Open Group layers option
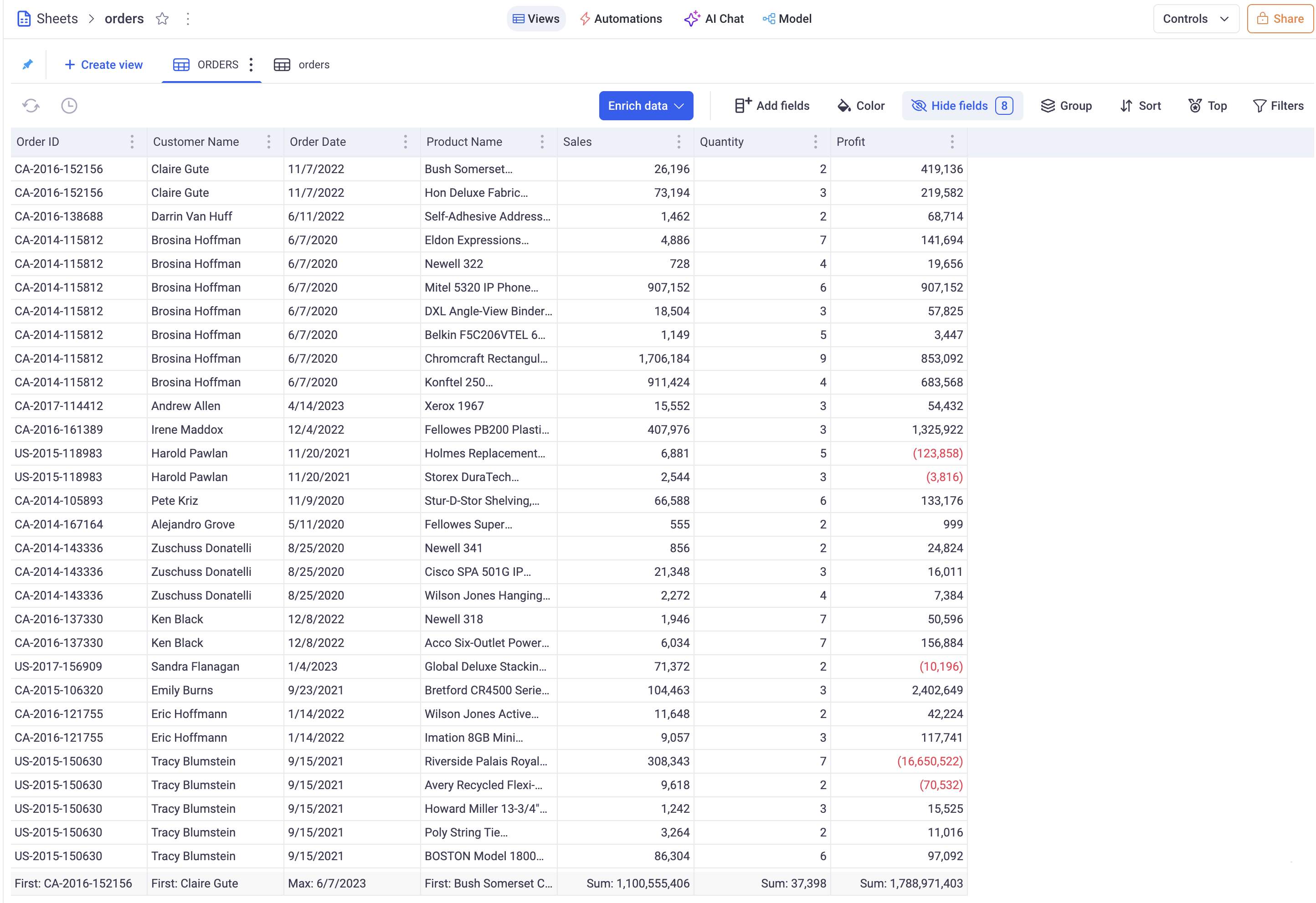This screenshot has width=1316, height=903. click(x=1066, y=106)
